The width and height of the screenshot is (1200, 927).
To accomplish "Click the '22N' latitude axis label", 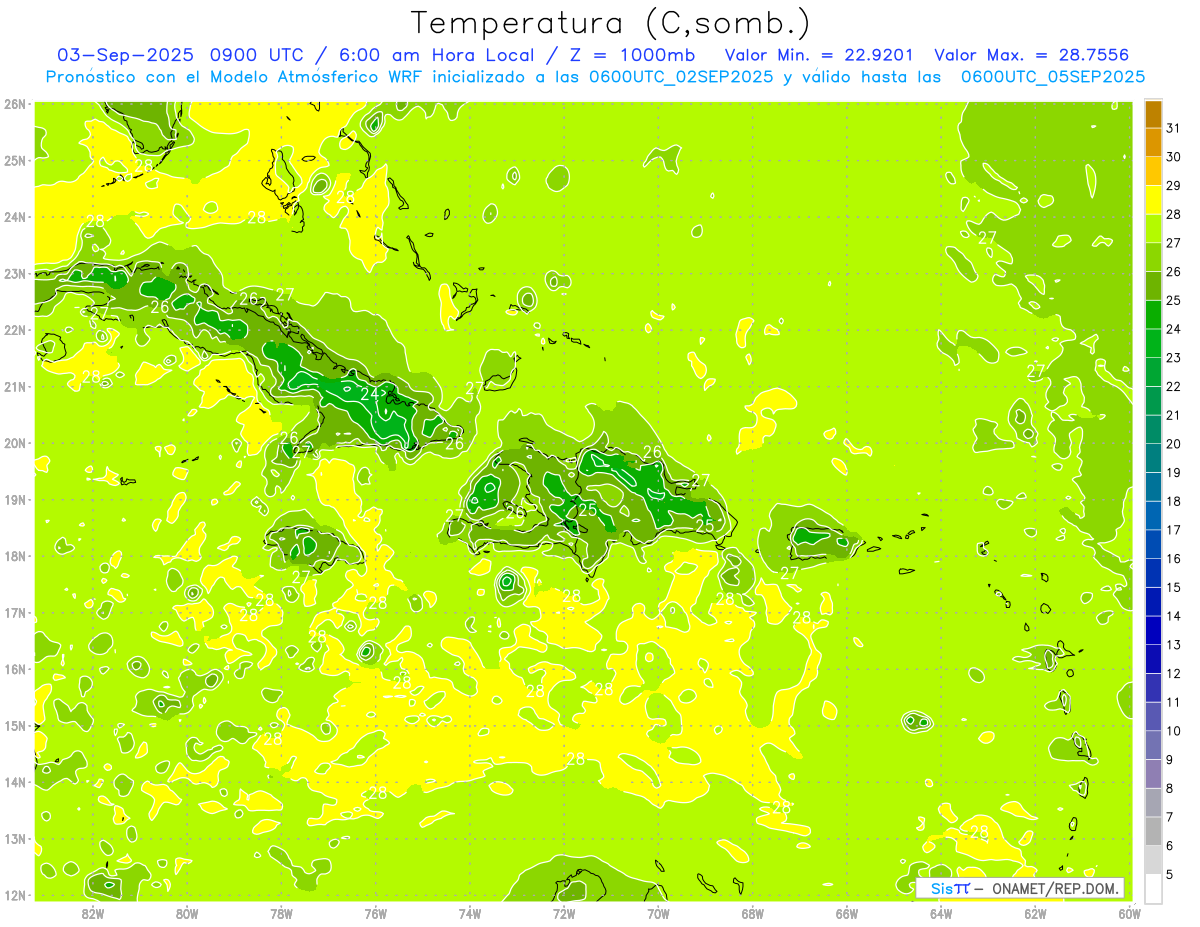I will click(15, 330).
